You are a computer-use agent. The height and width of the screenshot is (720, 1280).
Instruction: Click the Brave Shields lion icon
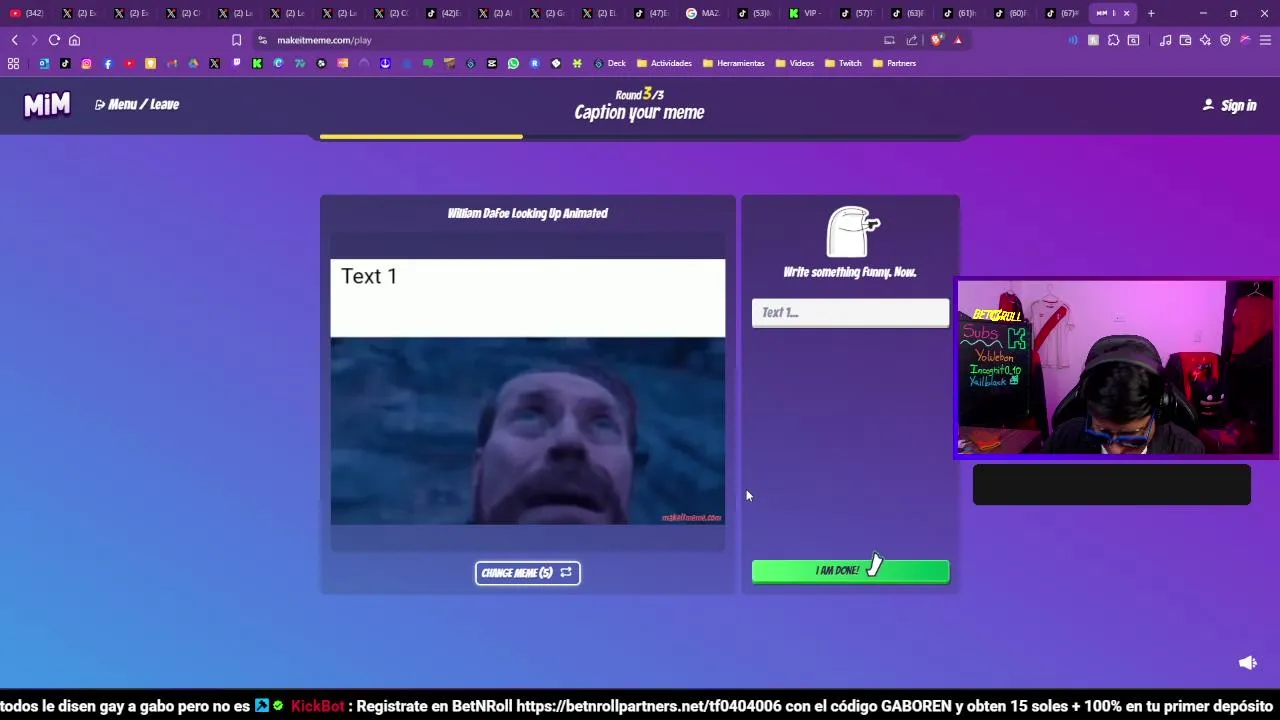[x=936, y=40]
